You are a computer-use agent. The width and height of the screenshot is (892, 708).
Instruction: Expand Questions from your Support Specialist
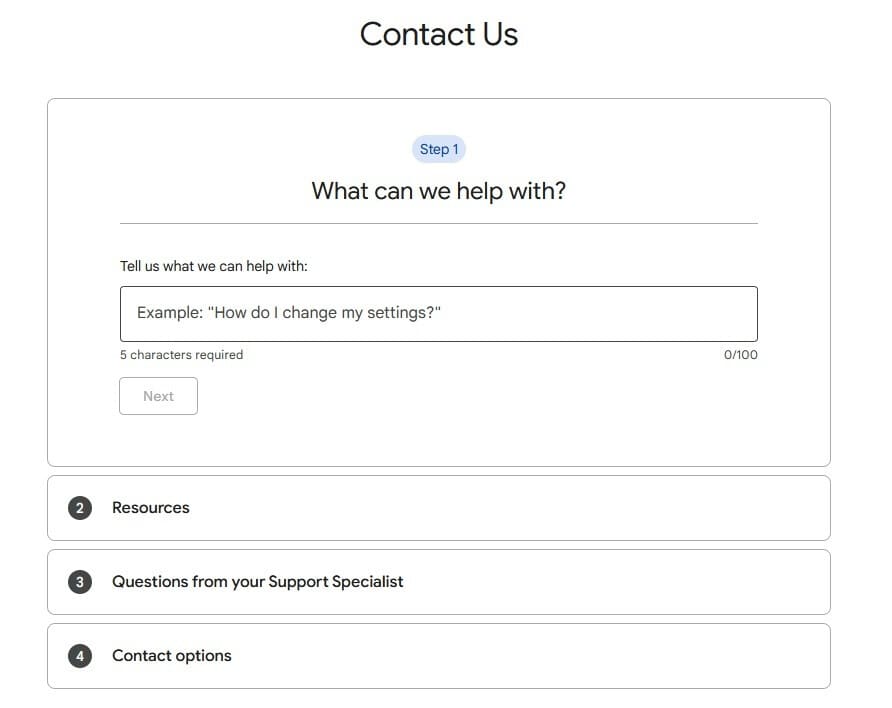[439, 582]
